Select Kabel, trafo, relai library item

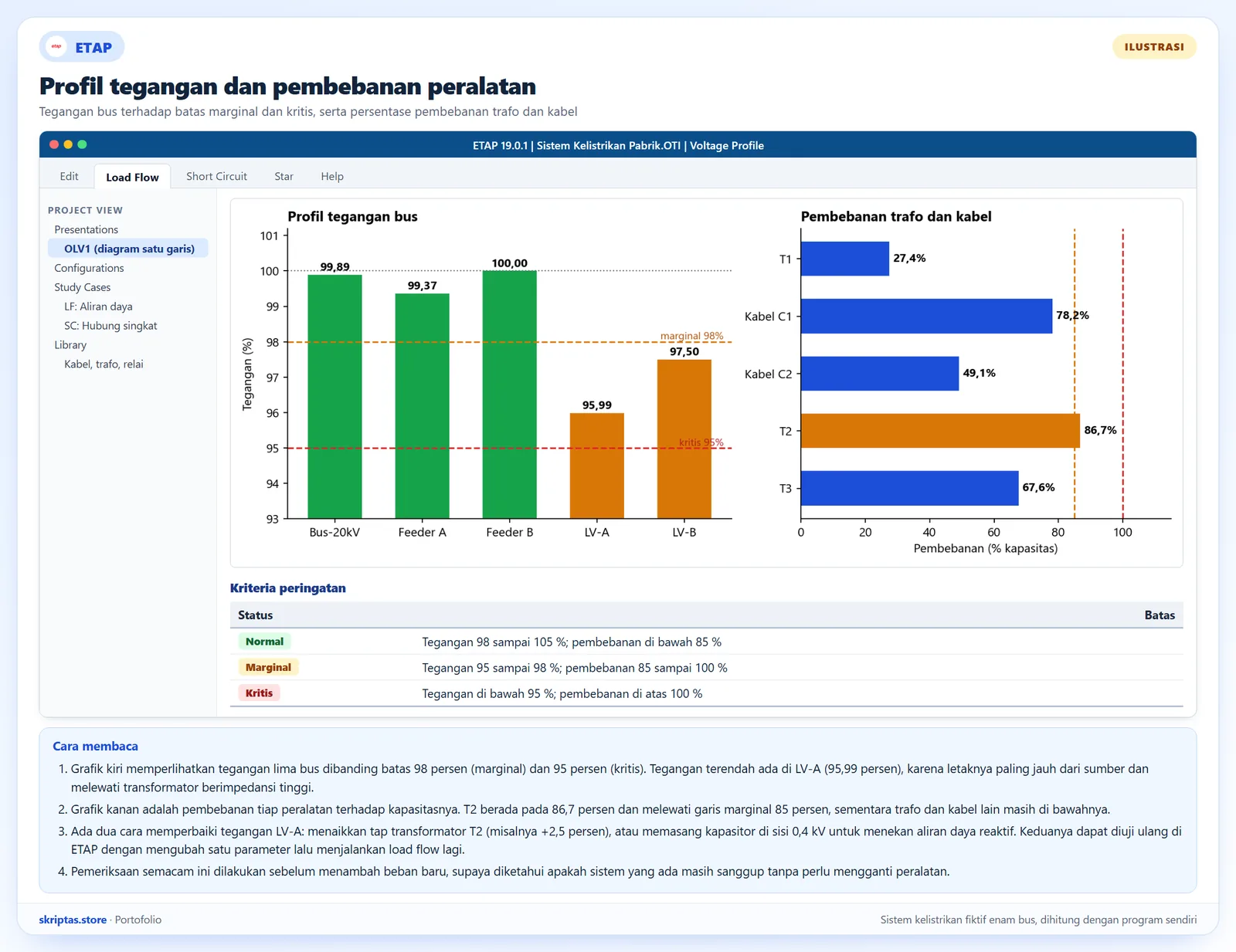tap(104, 364)
